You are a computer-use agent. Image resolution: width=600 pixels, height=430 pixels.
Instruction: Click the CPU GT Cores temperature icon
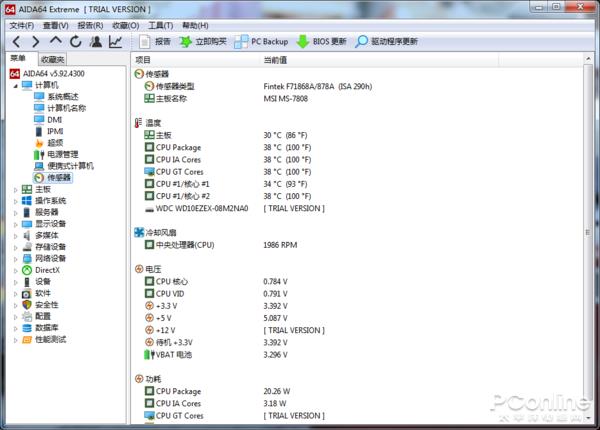[x=149, y=172]
